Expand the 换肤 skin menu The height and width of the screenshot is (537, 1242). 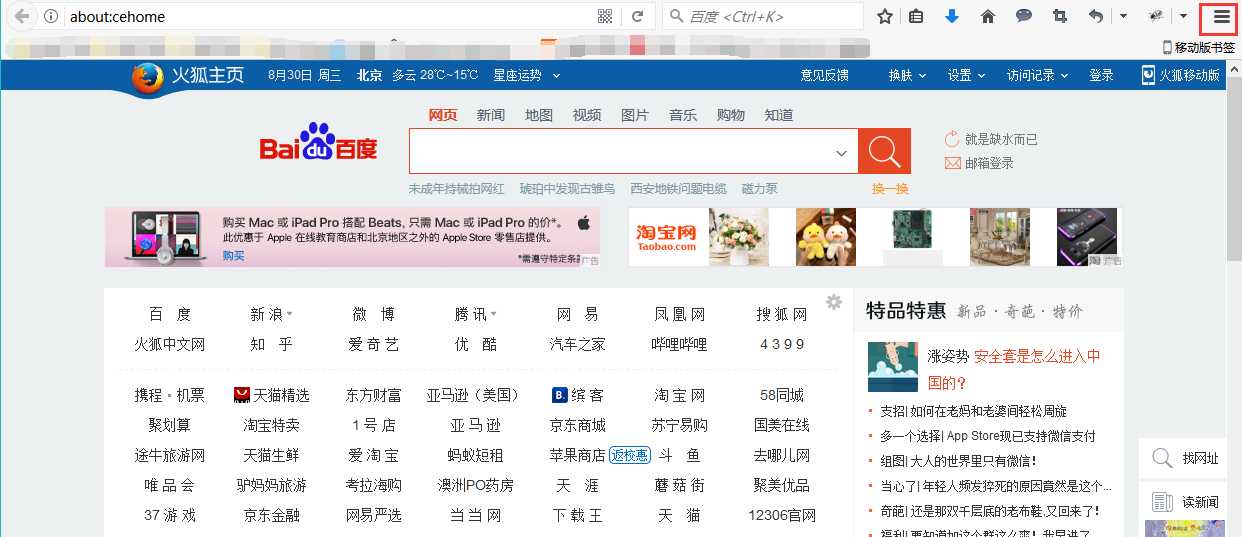point(907,76)
